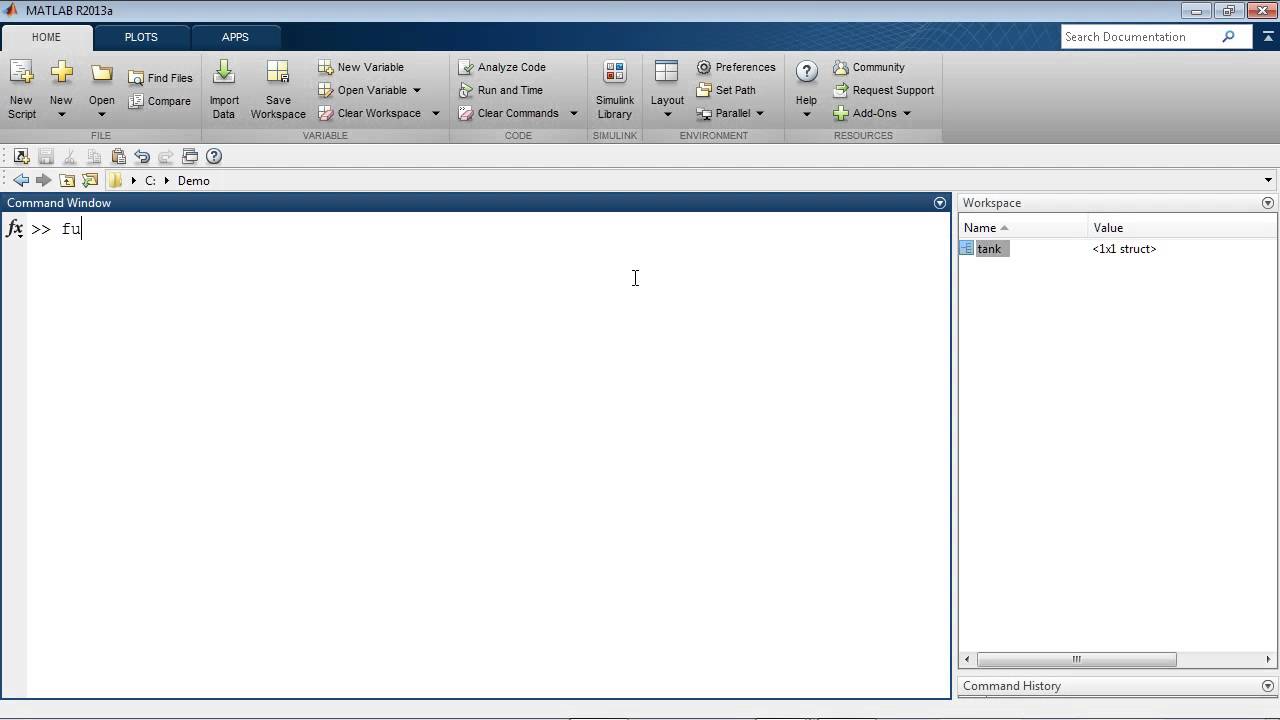Click the Help question mark icon
This screenshot has height=720, width=1280.
click(x=806, y=72)
